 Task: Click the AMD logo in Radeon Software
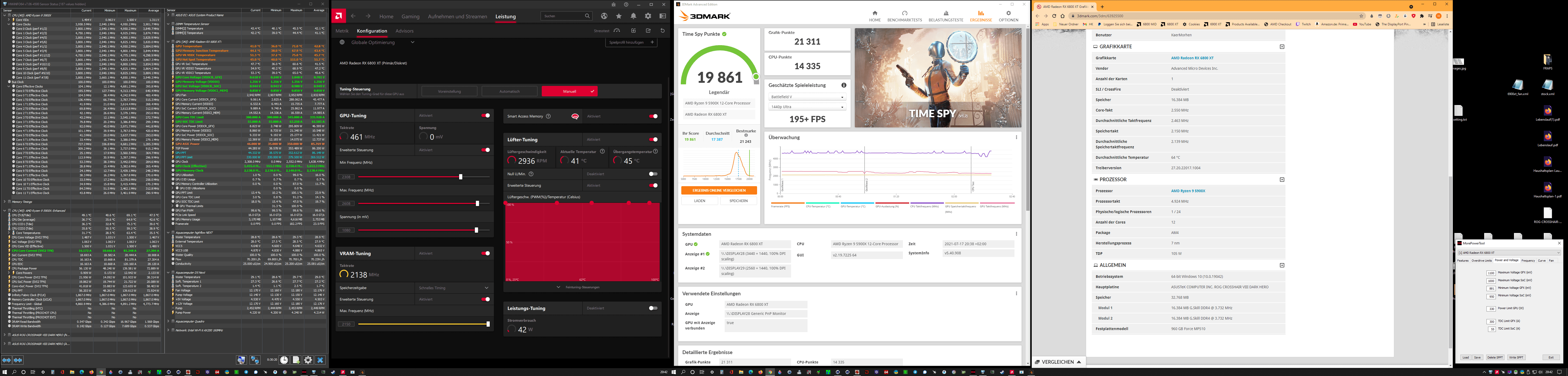pos(339,16)
